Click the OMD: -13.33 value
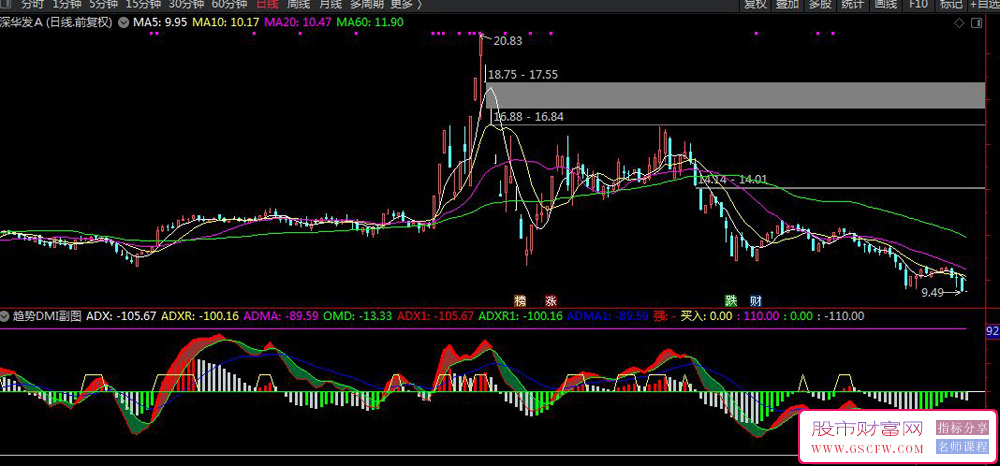The height and width of the screenshot is (466, 1000). tap(357, 316)
